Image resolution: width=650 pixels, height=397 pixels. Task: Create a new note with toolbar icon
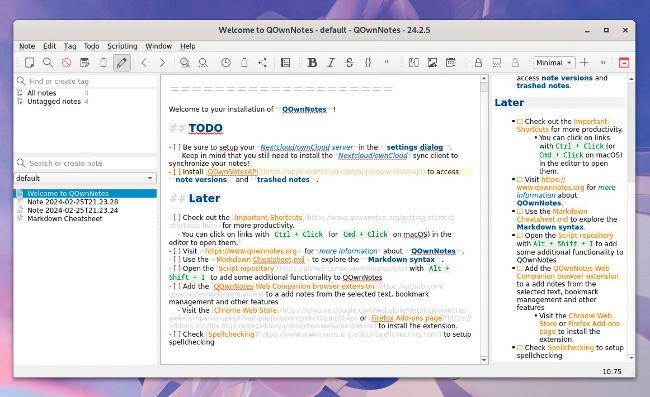[29, 63]
